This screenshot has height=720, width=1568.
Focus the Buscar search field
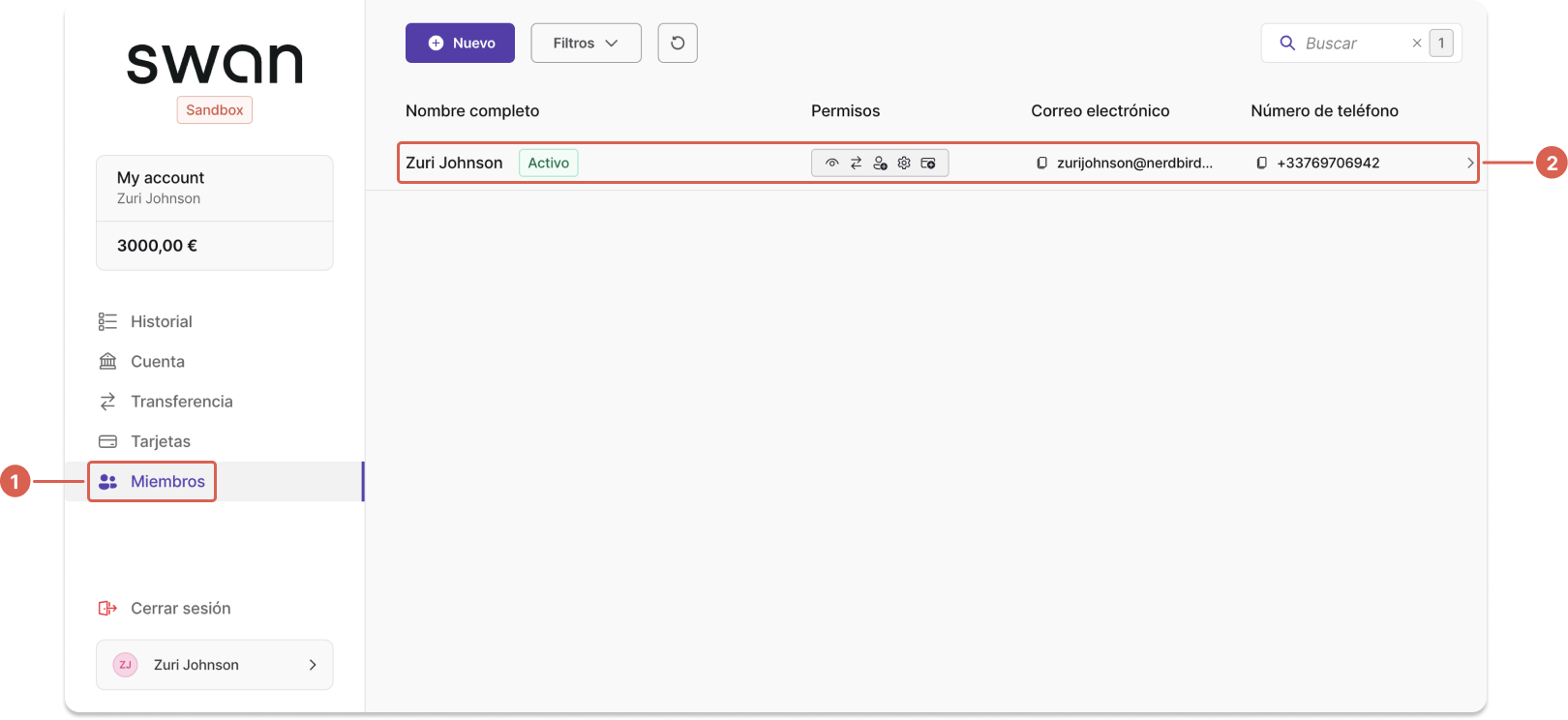pos(1361,43)
